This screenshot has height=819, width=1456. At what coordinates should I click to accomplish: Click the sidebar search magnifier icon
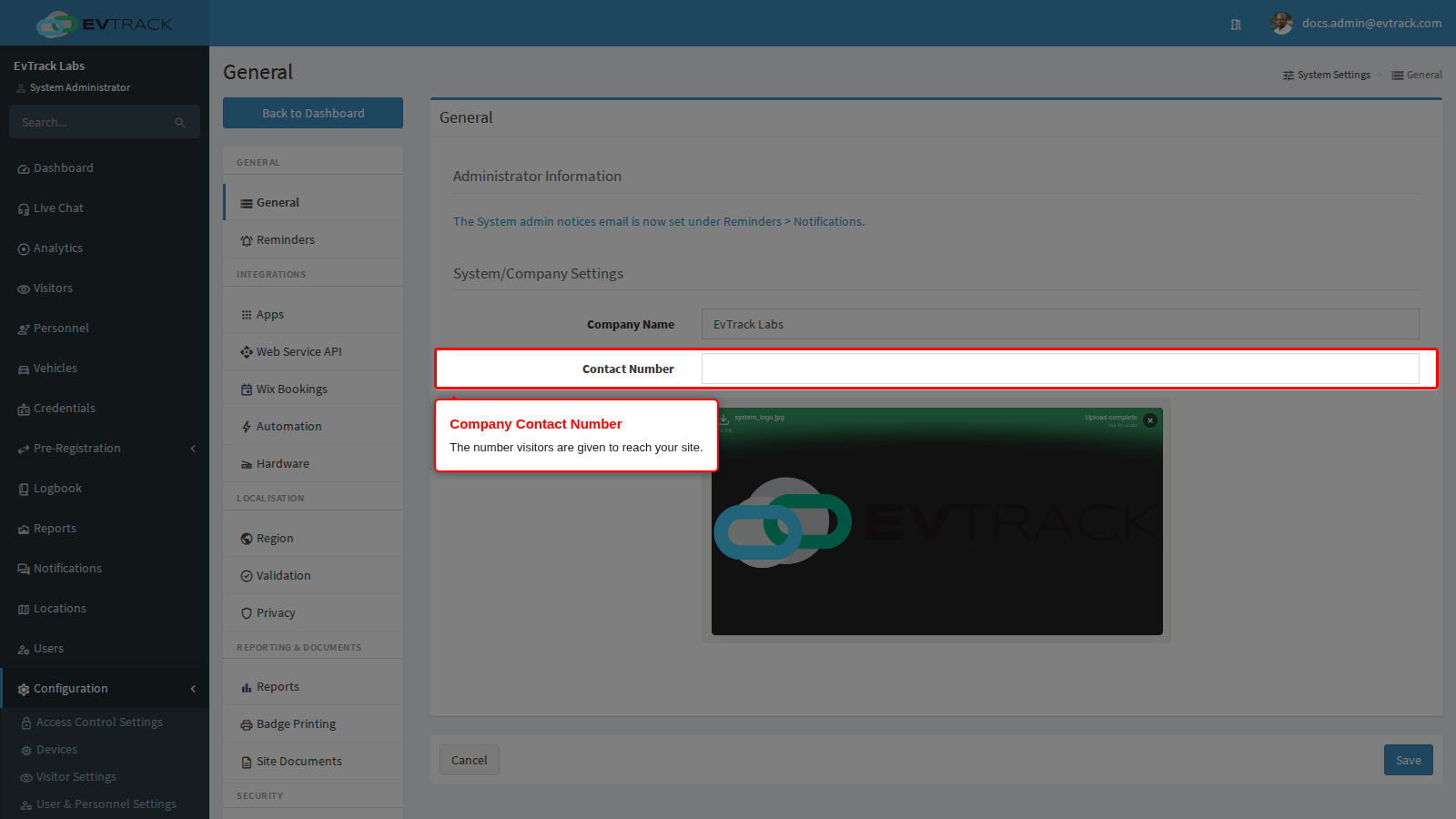[180, 123]
